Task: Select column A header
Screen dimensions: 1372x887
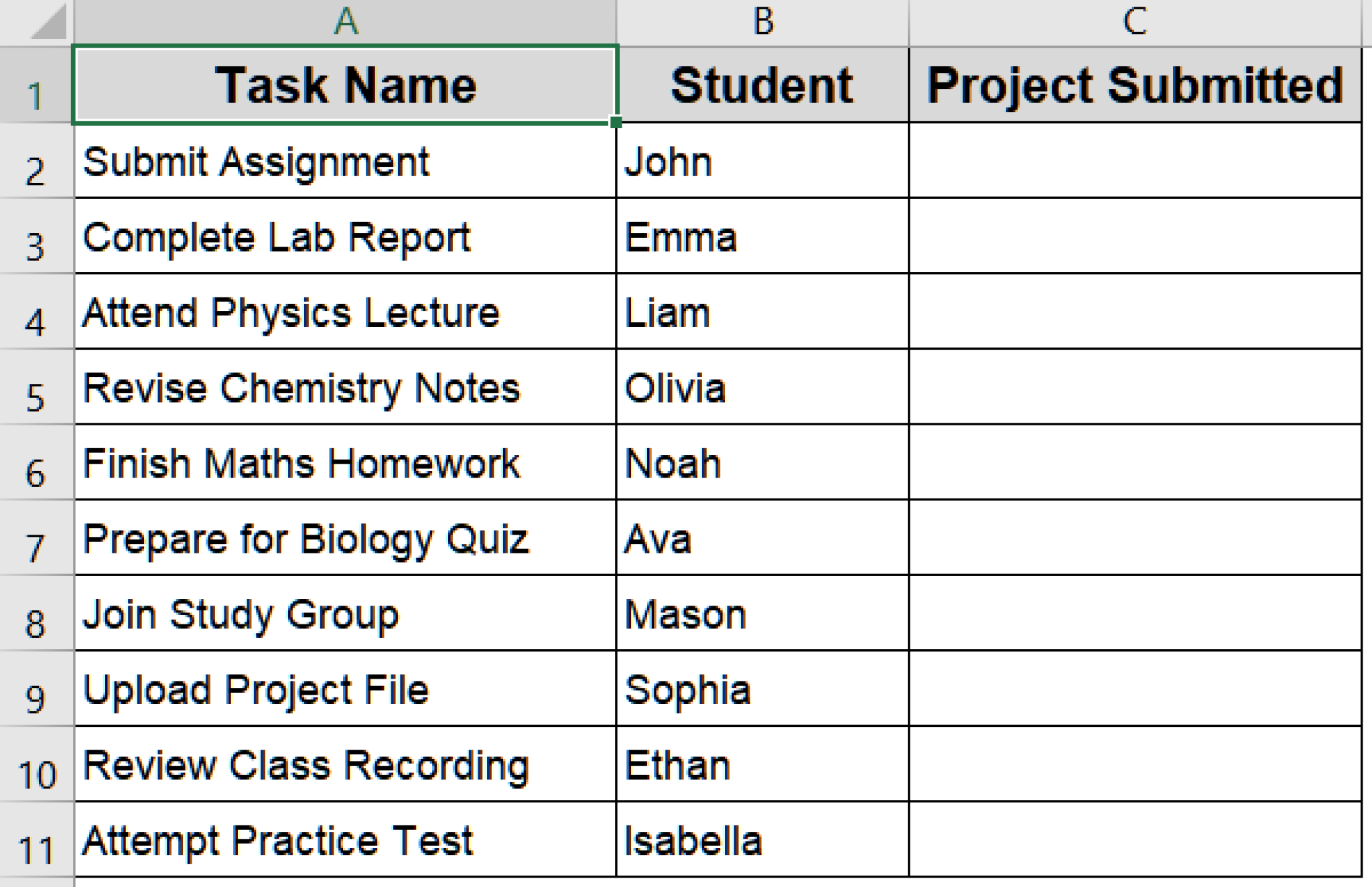Action: pyautogui.click(x=345, y=21)
